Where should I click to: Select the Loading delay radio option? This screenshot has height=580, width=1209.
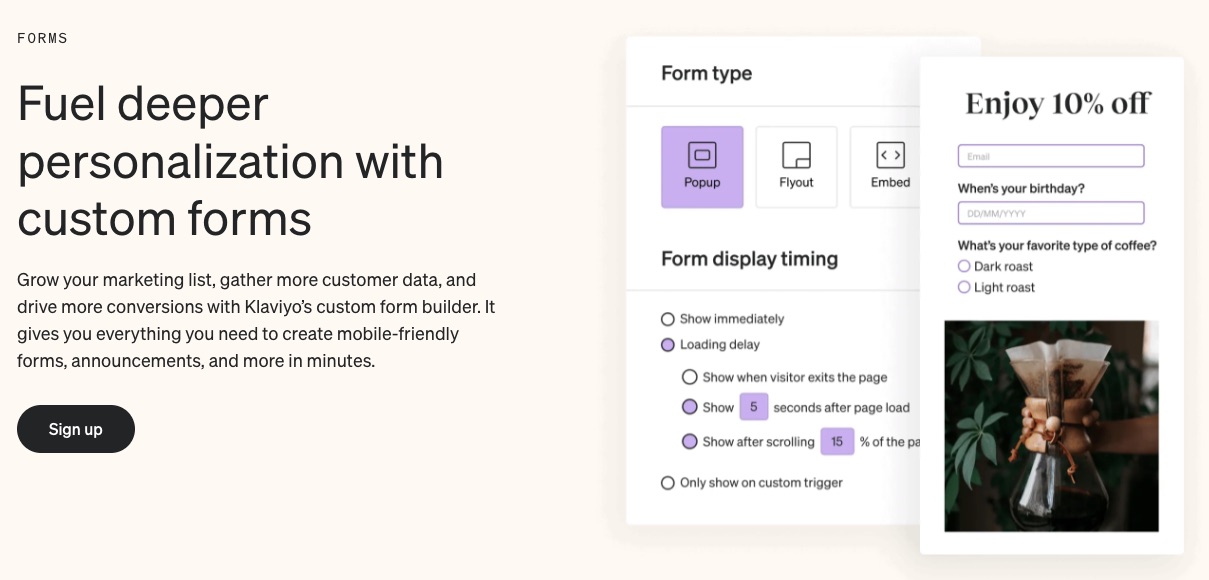(x=668, y=345)
